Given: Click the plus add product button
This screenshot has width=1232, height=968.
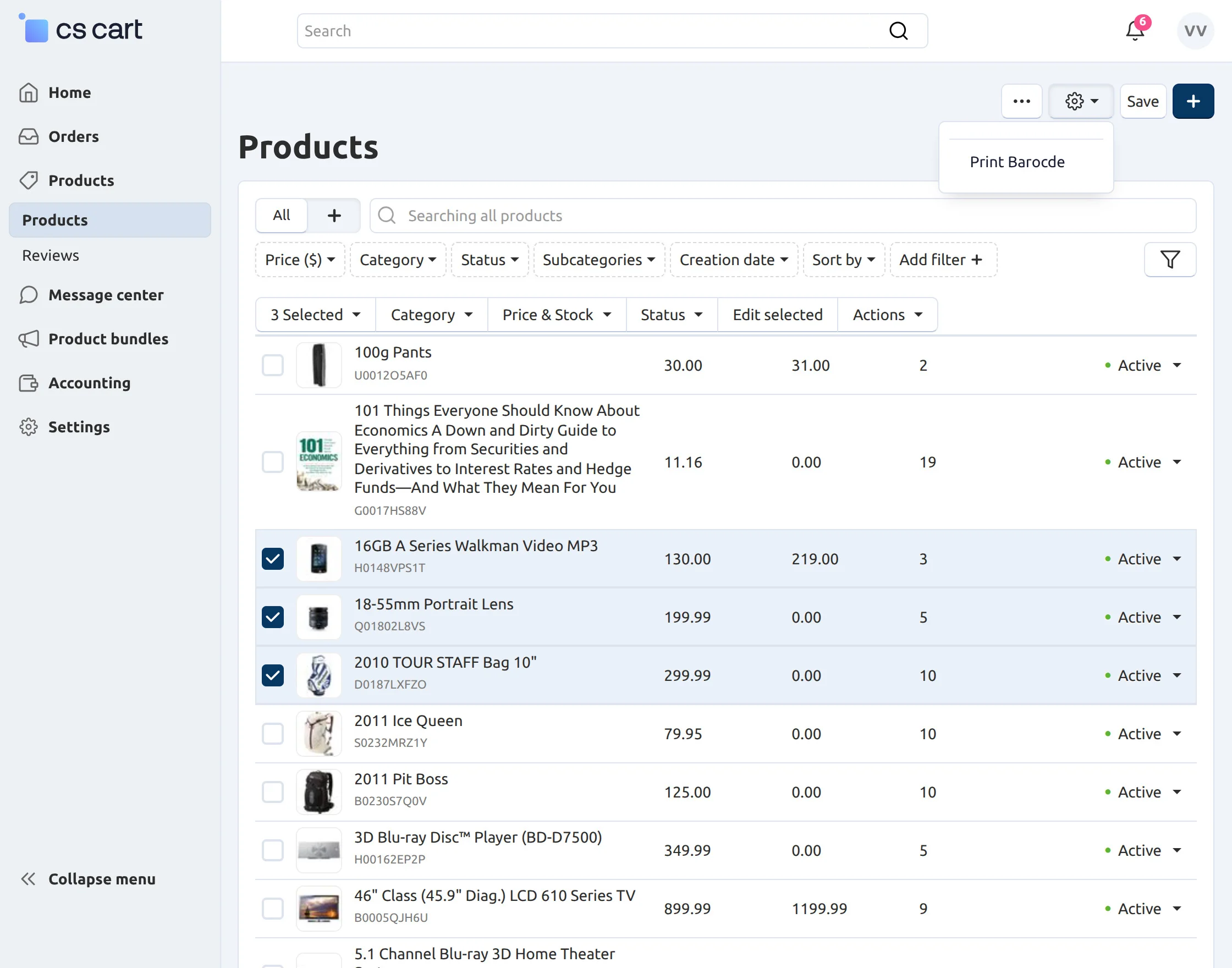Looking at the screenshot, I should pyautogui.click(x=1193, y=101).
